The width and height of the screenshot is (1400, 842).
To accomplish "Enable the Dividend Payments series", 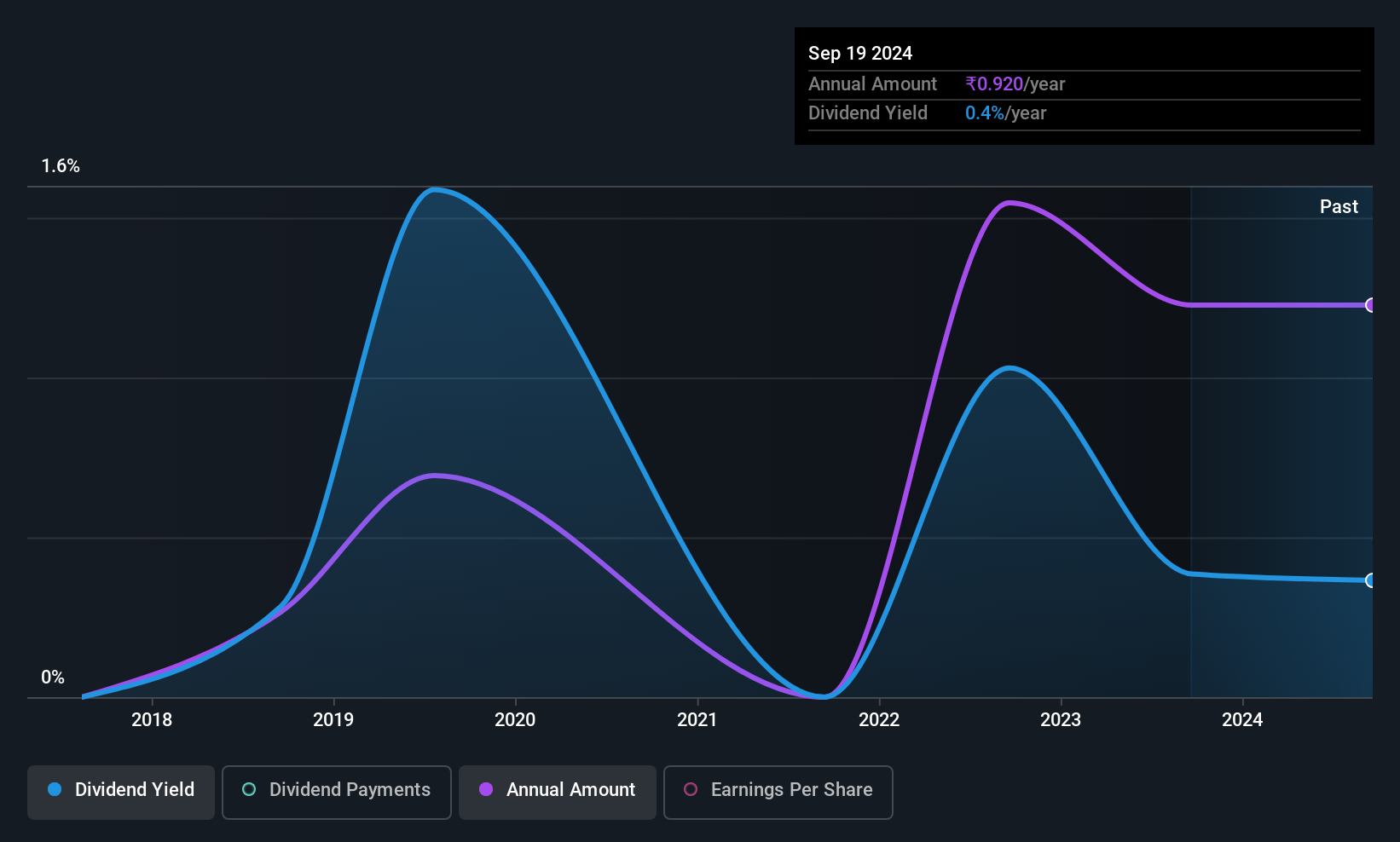I will click(x=337, y=792).
